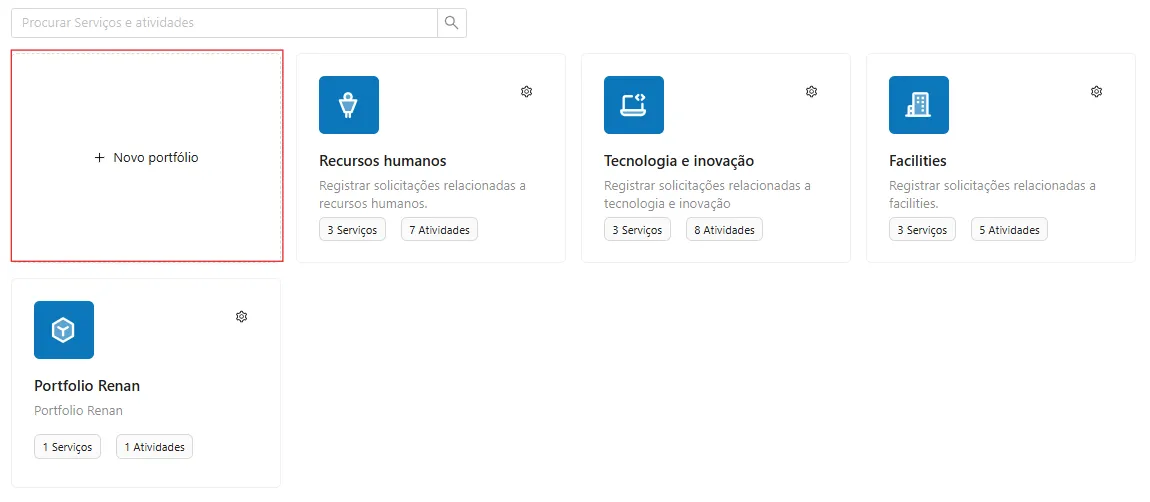Open the Portfolio Renan settings gear
Viewport: 1150px width, 502px height.
[x=241, y=316]
